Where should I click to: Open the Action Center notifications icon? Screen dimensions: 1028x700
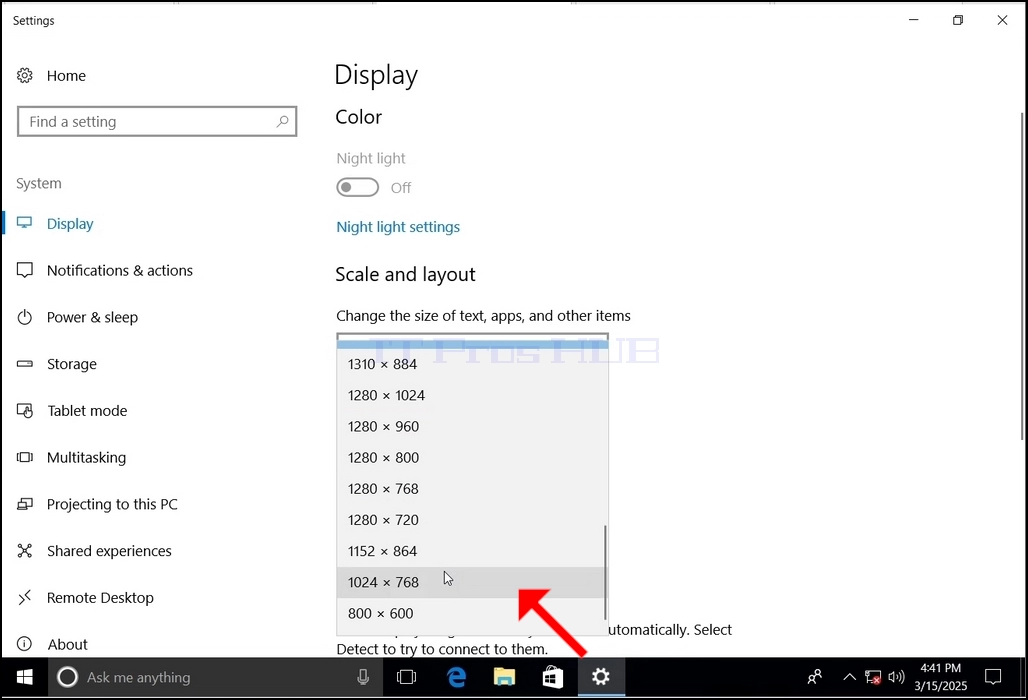pos(993,677)
